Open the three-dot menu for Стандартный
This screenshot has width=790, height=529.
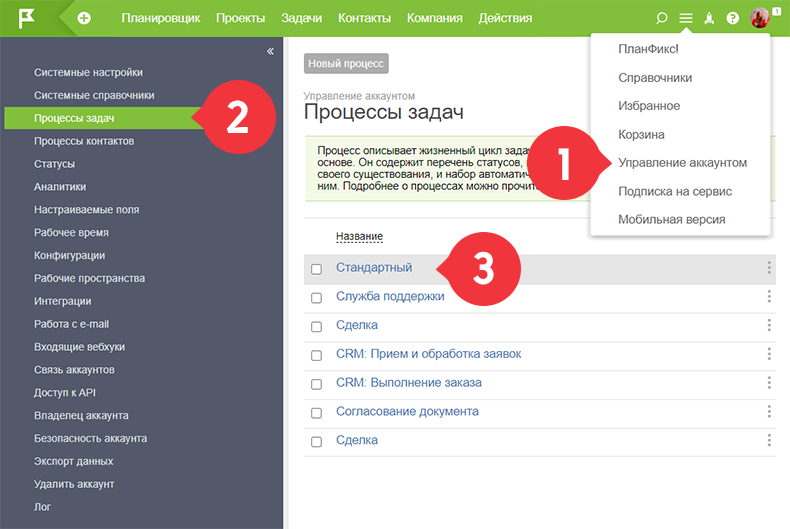769,268
